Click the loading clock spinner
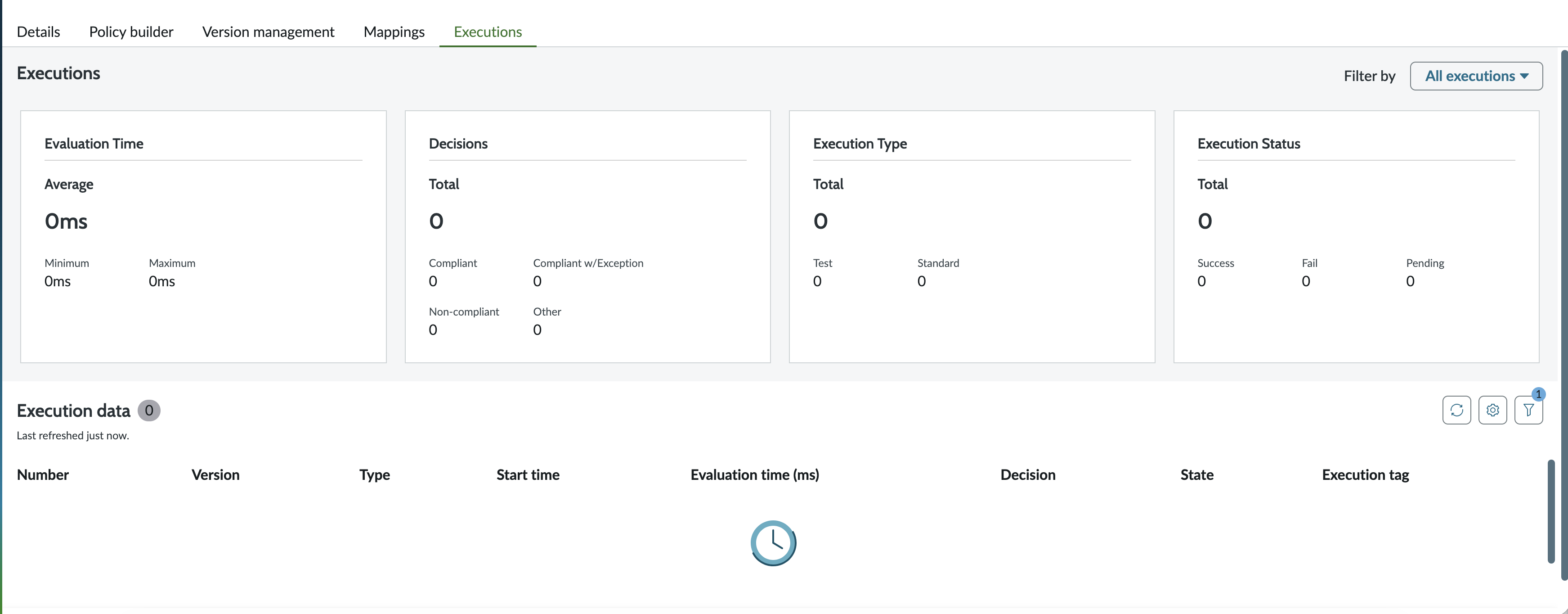This screenshot has width=1568, height=614. pos(773,543)
